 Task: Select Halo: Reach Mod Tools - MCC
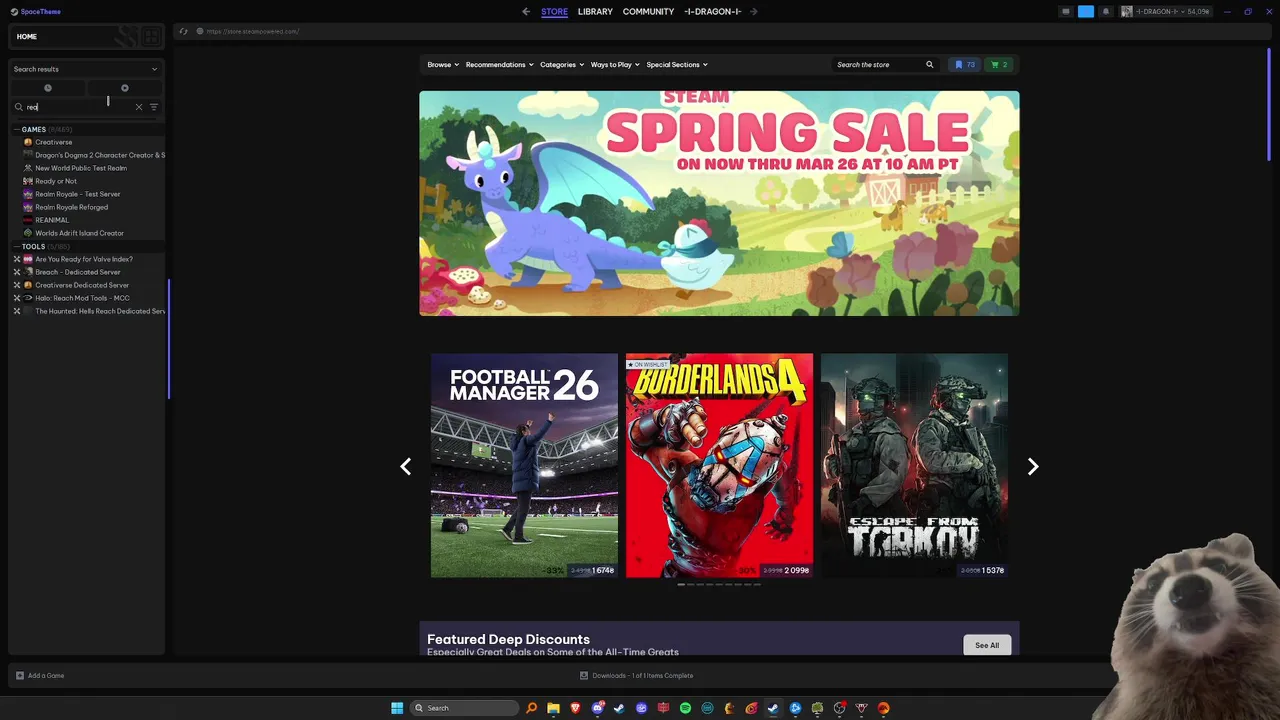click(x=82, y=298)
